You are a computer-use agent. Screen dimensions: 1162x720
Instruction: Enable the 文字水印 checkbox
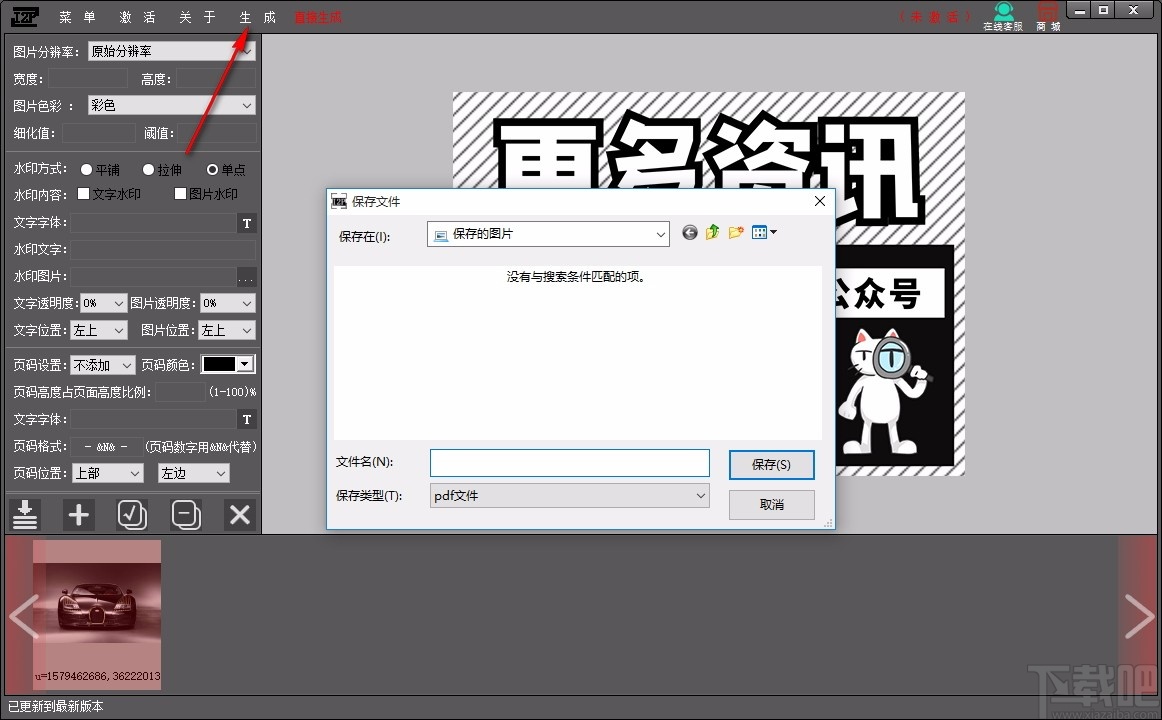[84, 193]
